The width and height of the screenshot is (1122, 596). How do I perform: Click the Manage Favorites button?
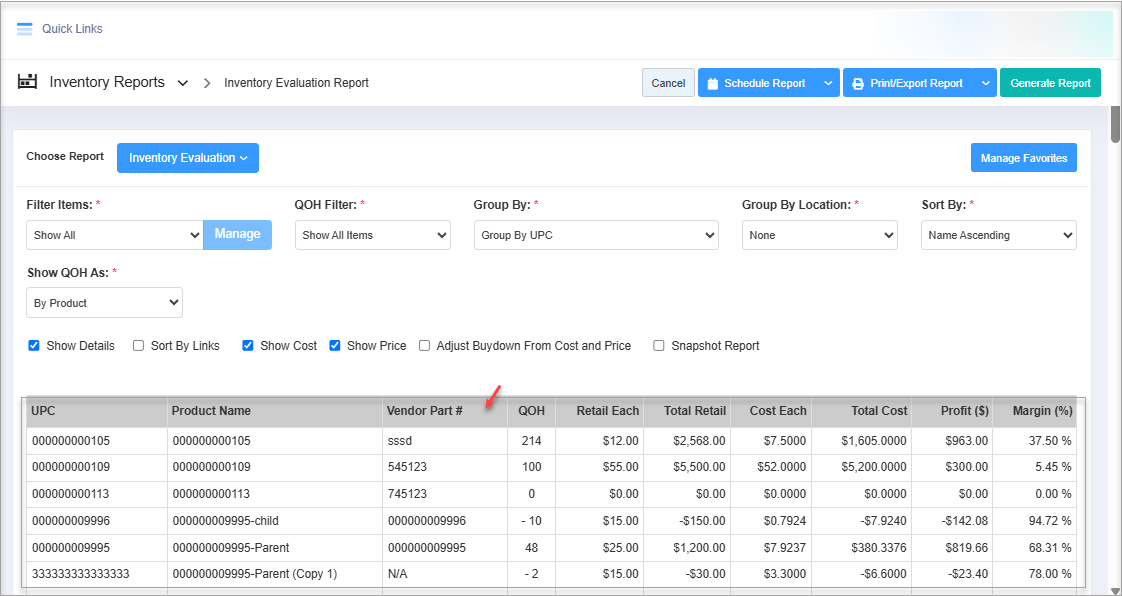pyautogui.click(x=1023, y=158)
